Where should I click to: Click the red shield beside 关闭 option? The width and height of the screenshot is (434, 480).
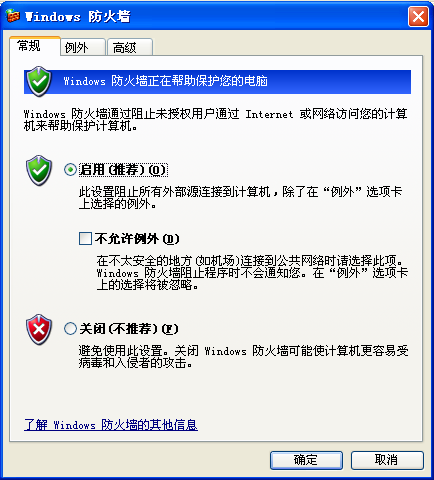pyautogui.click(x=39, y=329)
